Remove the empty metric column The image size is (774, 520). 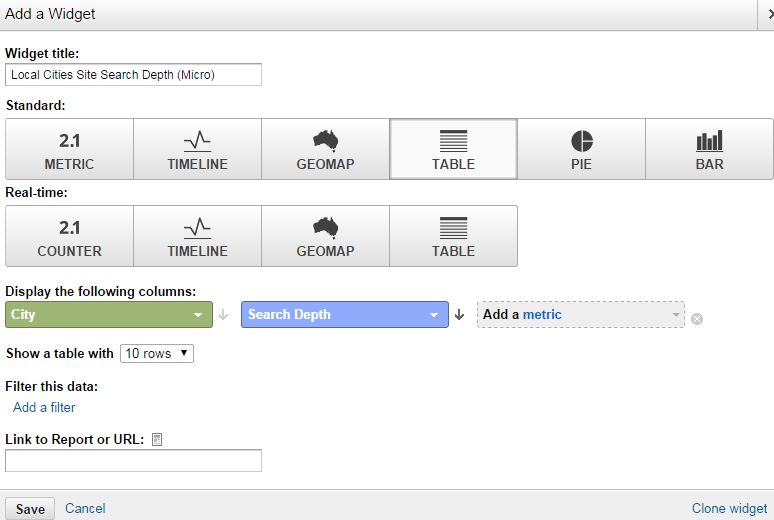(697, 319)
